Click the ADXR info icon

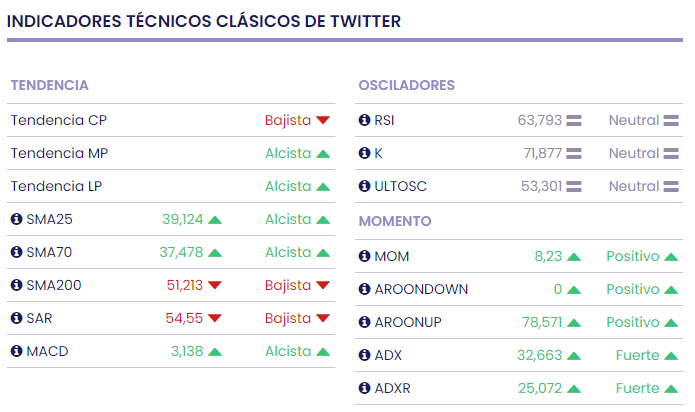click(364, 388)
